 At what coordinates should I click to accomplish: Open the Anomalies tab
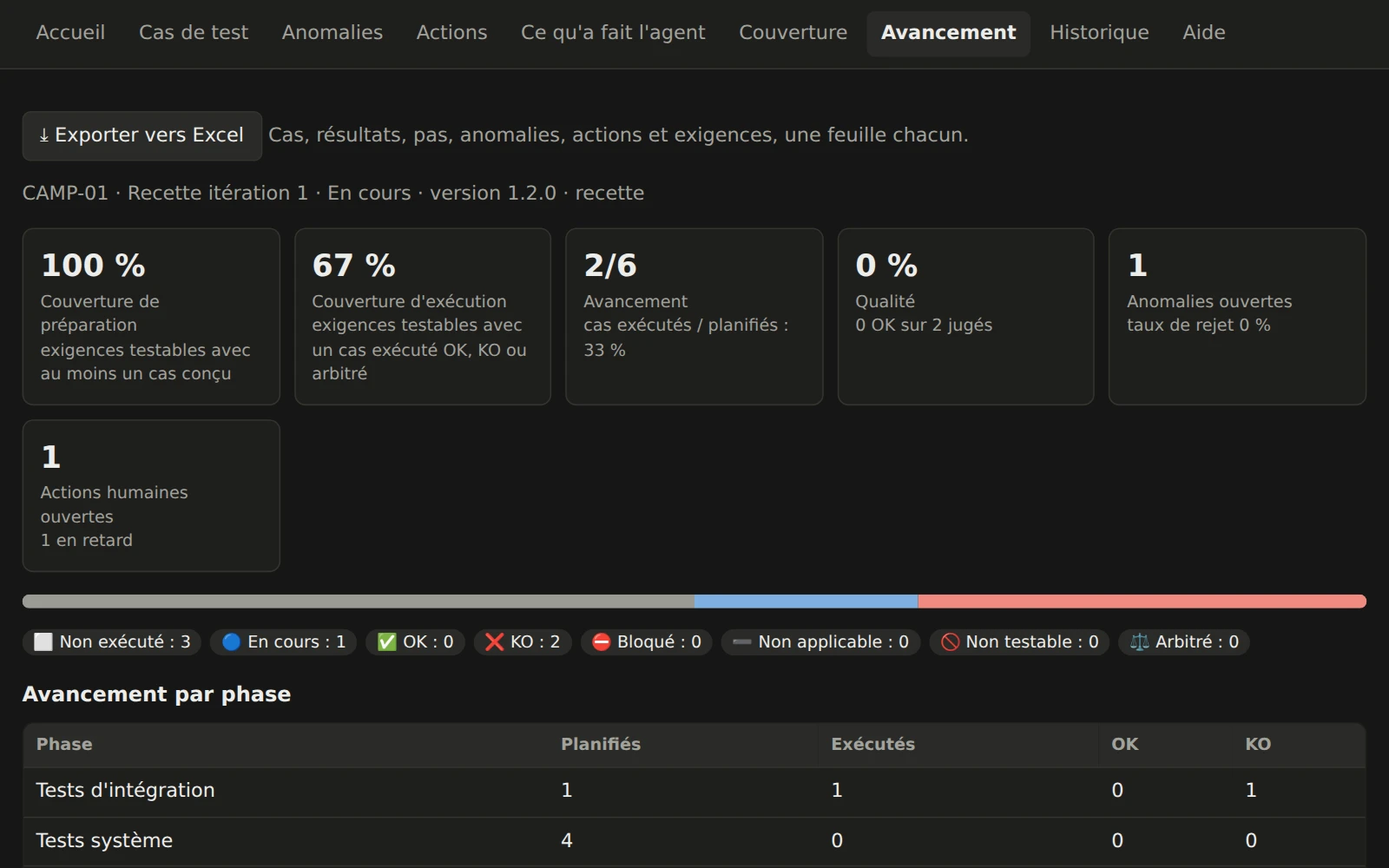[332, 33]
